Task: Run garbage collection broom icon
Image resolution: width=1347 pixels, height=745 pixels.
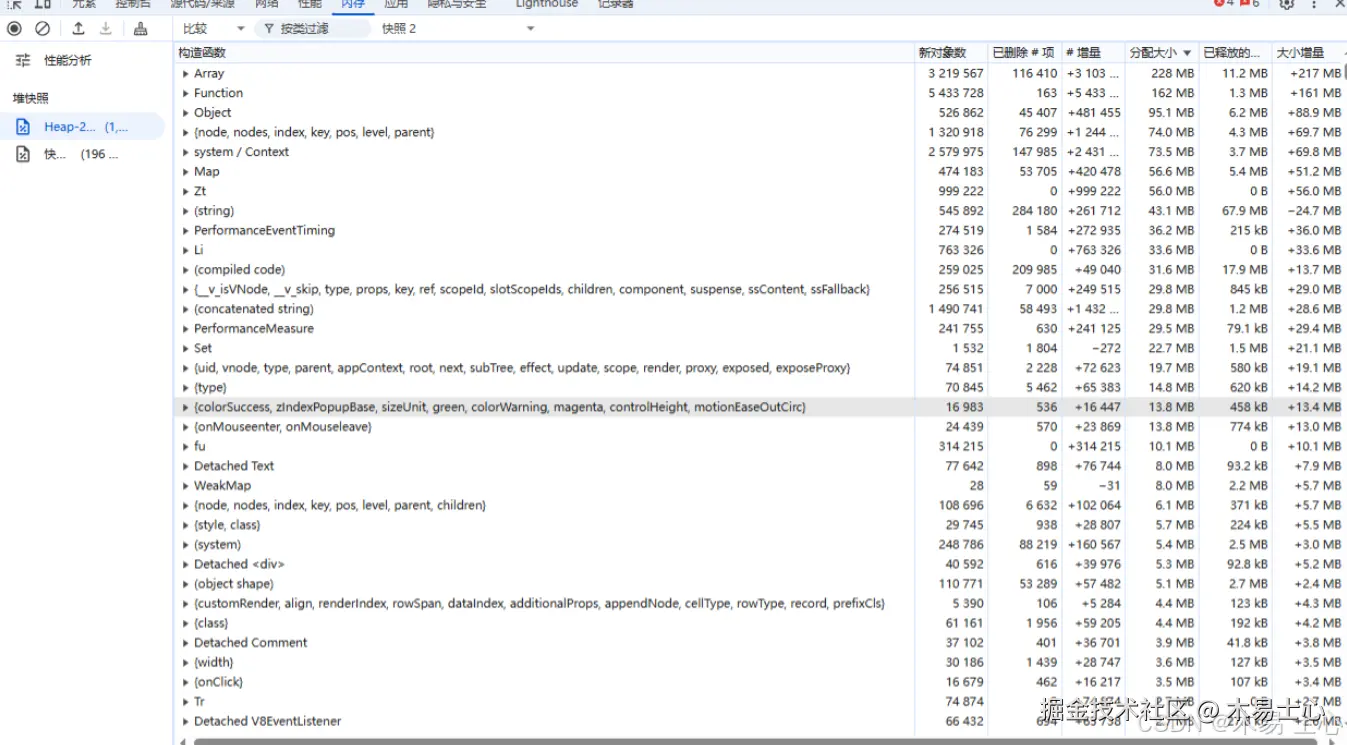Action: 141,29
